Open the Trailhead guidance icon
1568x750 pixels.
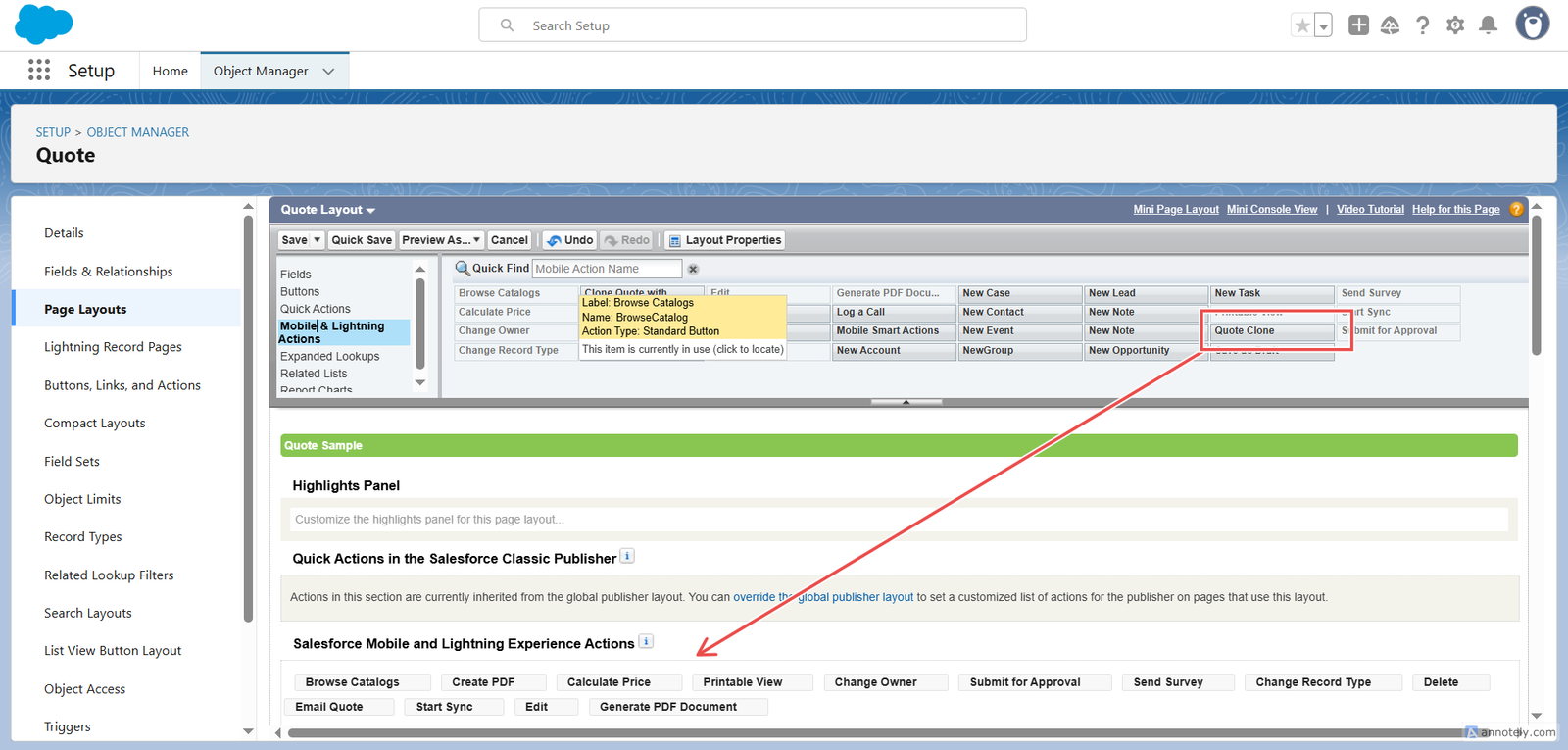pyautogui.click(x=1390, y=25)
